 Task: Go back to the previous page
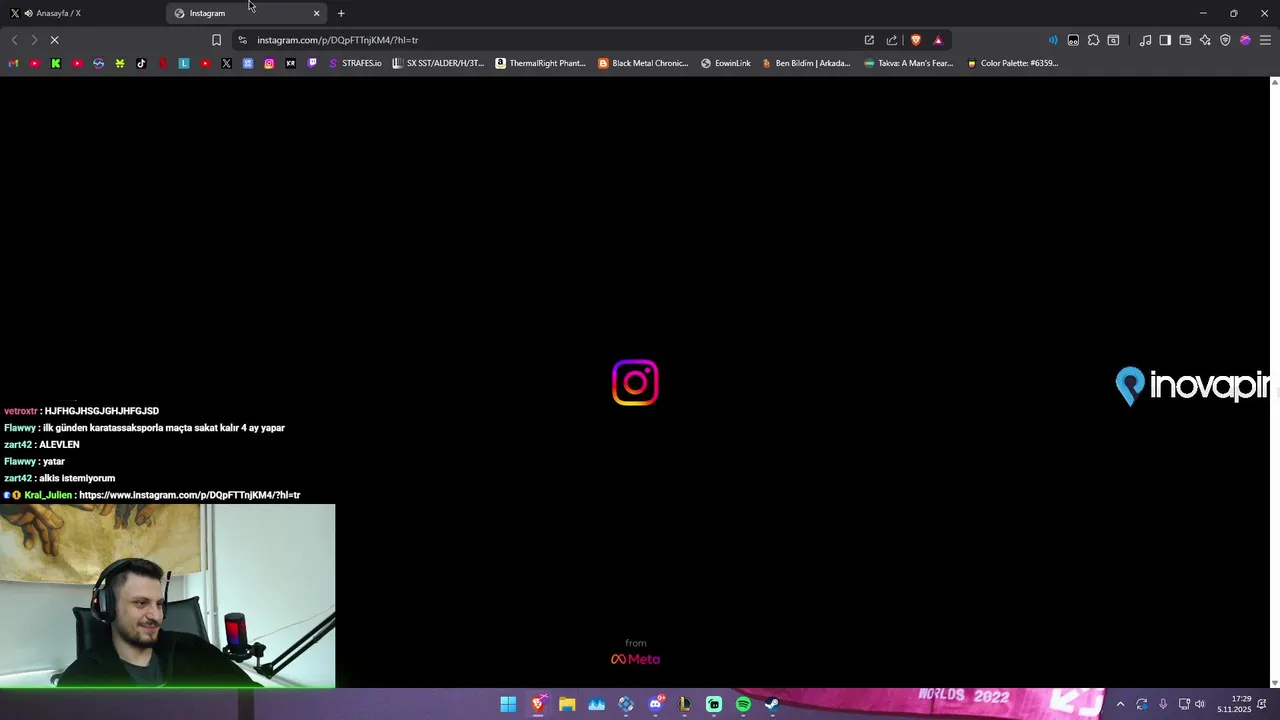pos(14,40)
